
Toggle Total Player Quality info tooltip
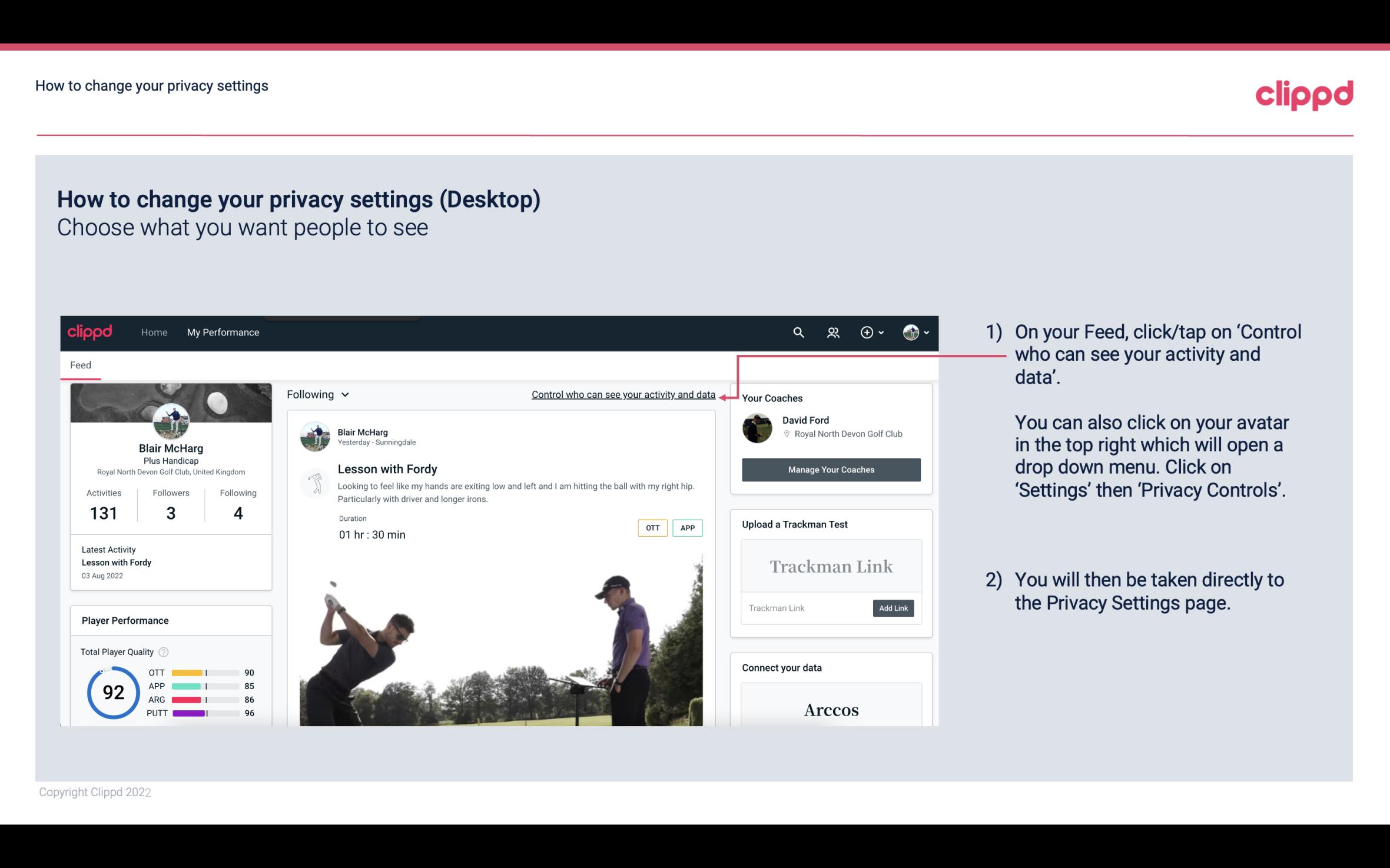[x=163, y=652]
